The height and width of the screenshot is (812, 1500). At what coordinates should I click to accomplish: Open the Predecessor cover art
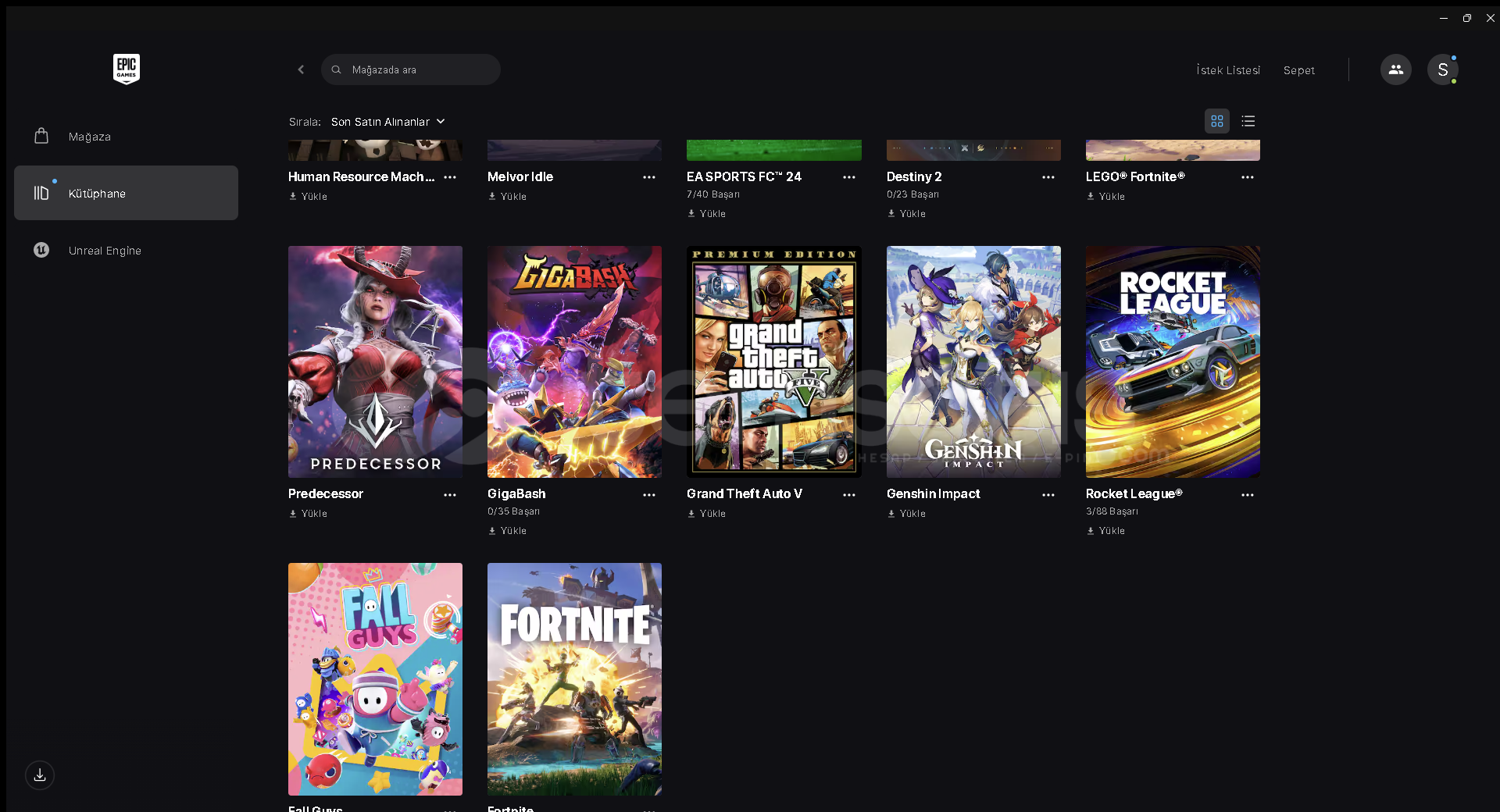pyautogui.click(x=375, y=361)
